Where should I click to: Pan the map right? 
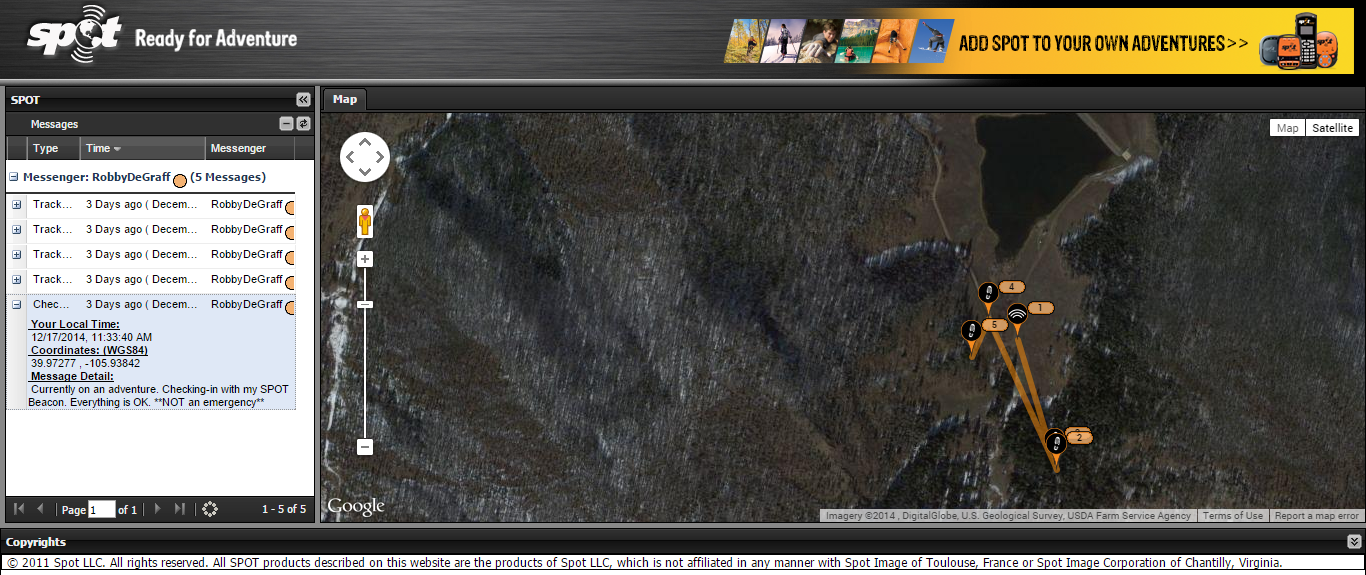(380, 158)
